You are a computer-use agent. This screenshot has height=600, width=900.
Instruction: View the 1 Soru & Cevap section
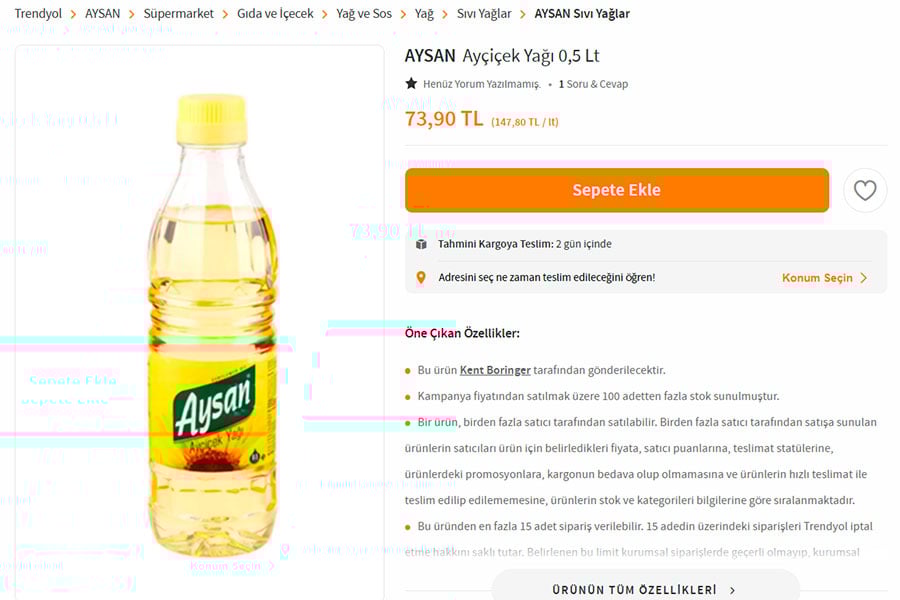pos(593,84)
